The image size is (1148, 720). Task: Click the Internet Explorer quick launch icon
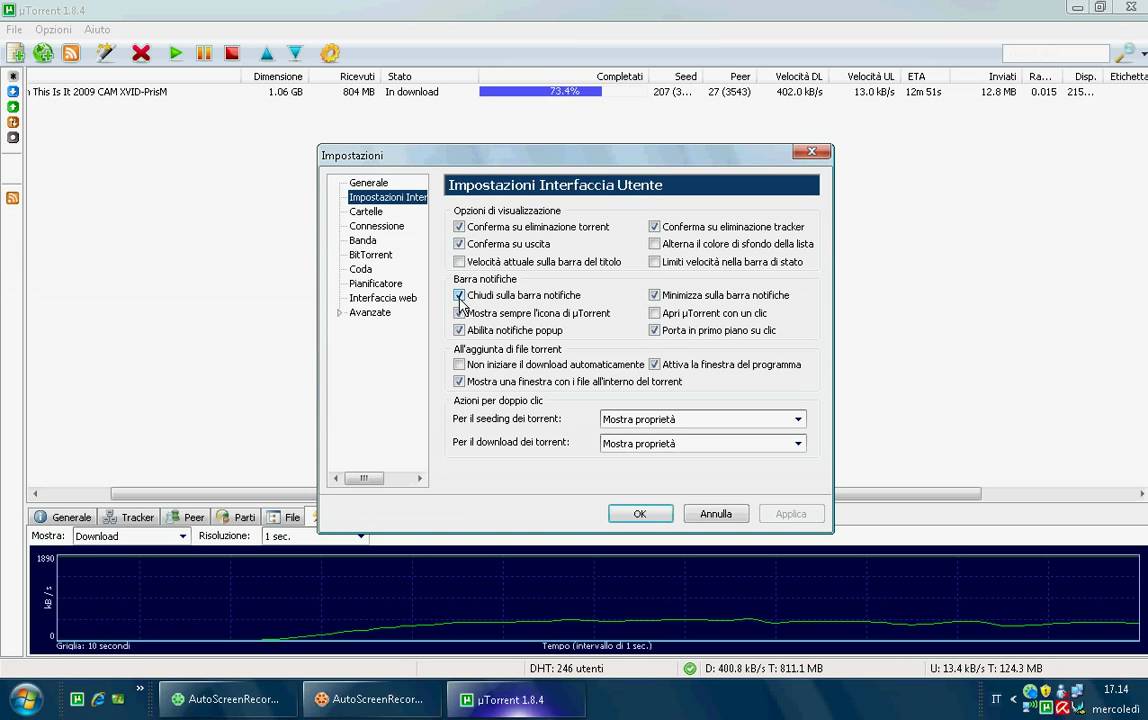97,699
